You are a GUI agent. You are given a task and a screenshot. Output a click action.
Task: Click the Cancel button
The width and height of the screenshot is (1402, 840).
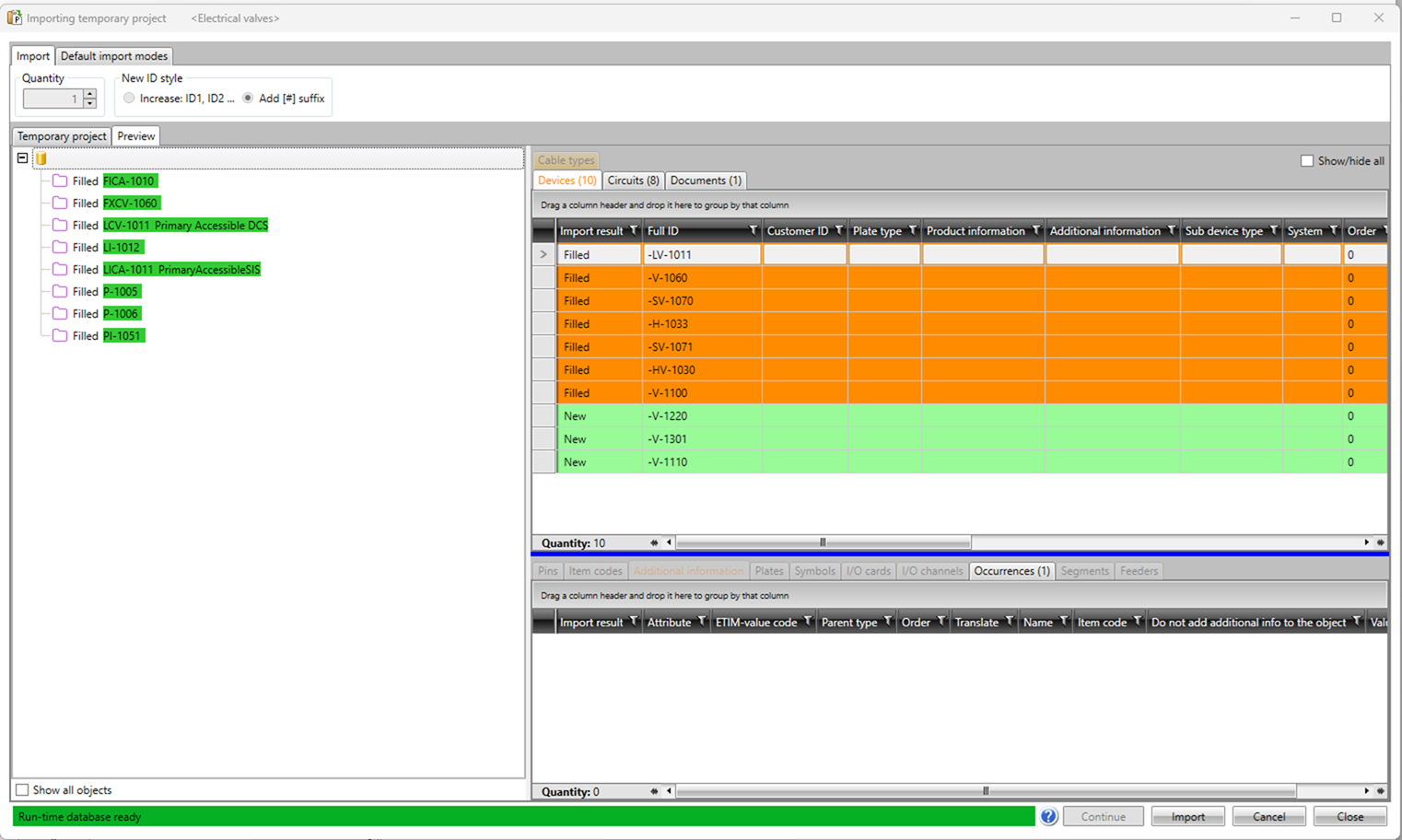click(x=1268, y=817)
